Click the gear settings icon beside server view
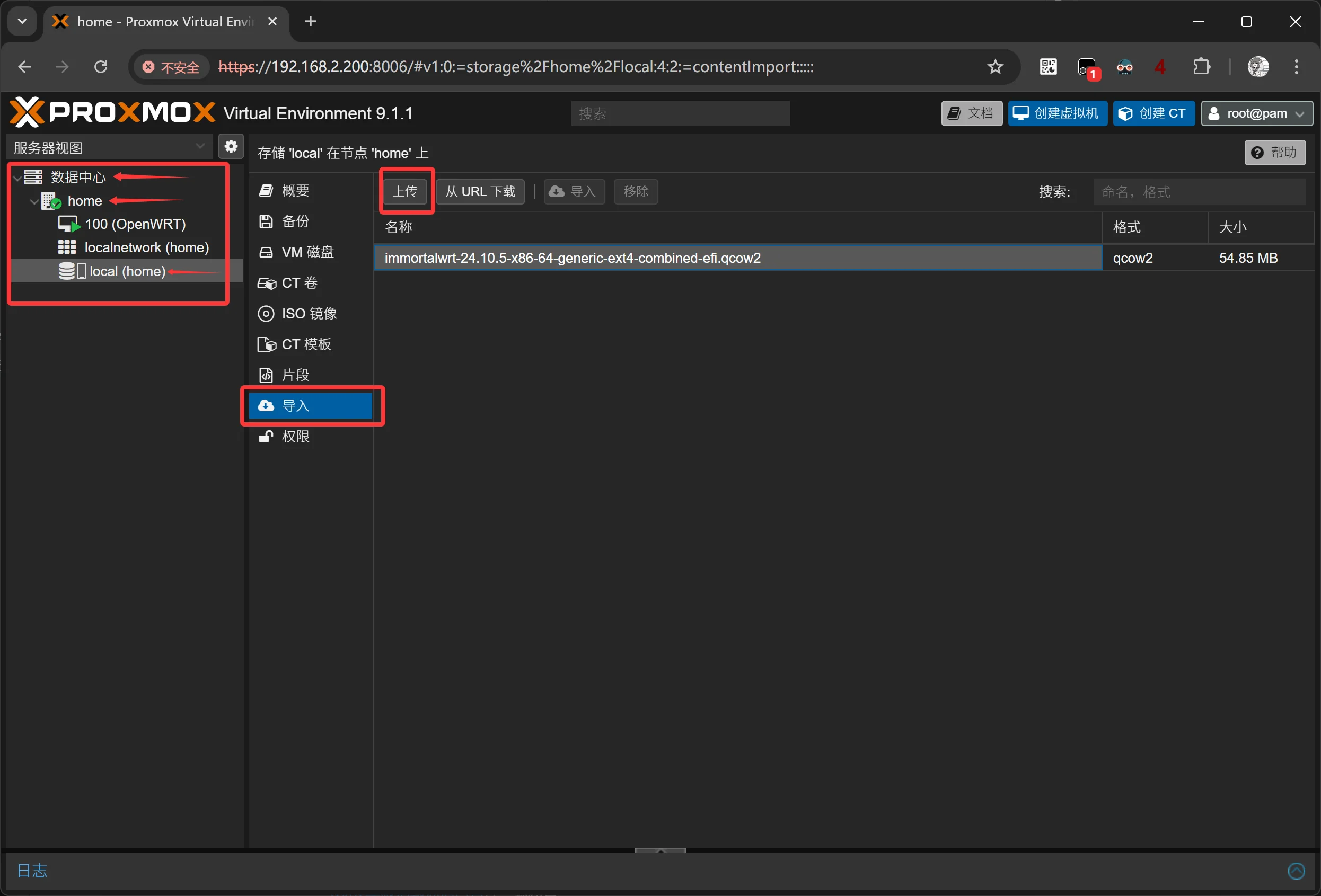The image size is (1321, 896). tap(230, 147)
